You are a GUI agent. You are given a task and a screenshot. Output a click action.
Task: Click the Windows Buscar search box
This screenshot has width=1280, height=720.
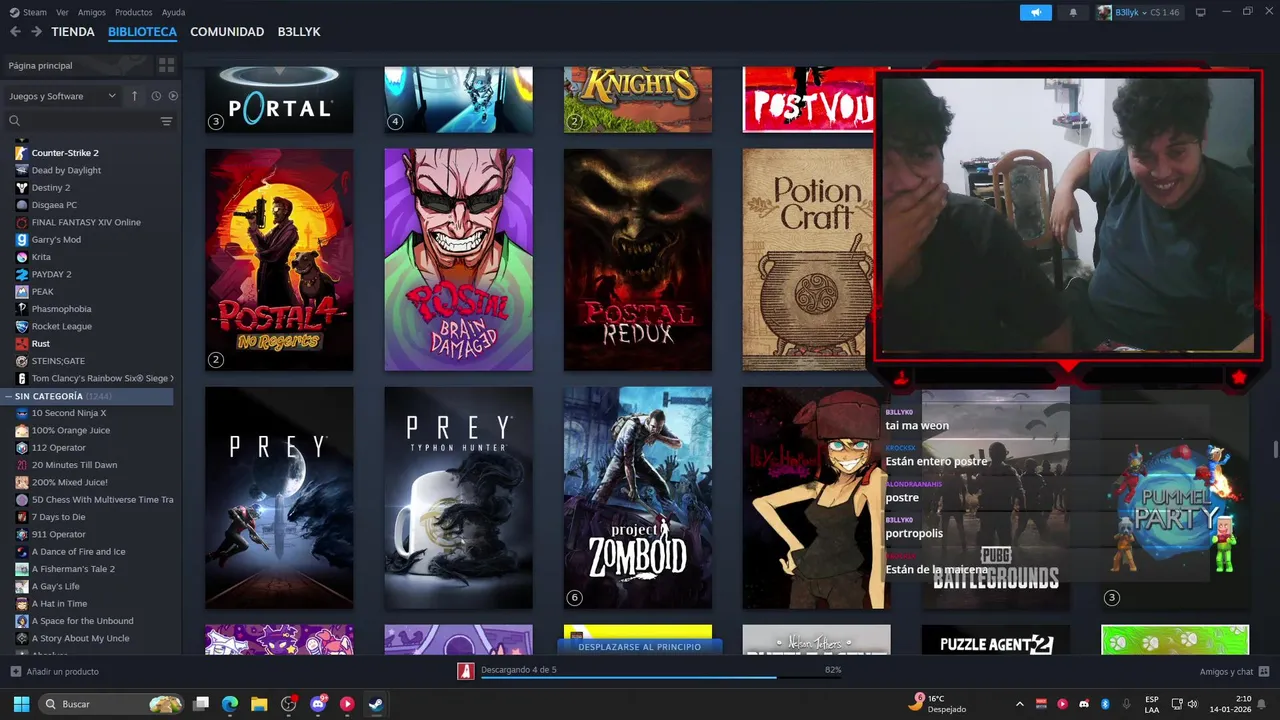click(x=112, y=704)
